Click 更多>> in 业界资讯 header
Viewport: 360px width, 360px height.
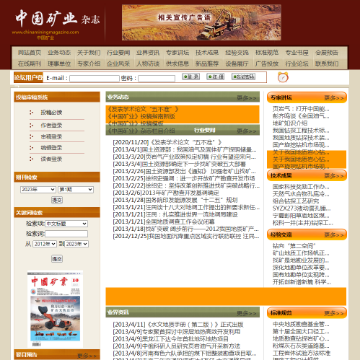247,313
